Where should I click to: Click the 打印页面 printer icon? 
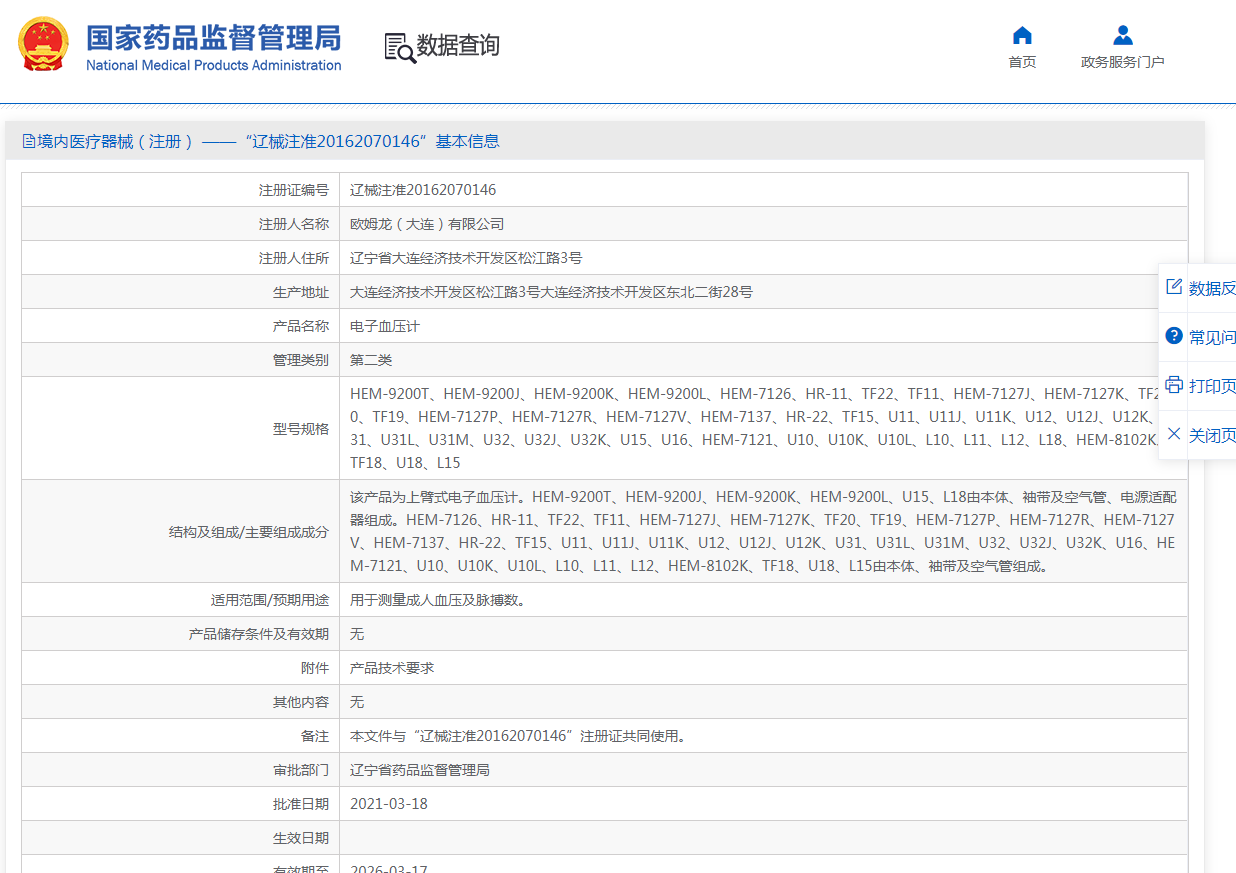pyautogui.click(x=1174, y=385)
